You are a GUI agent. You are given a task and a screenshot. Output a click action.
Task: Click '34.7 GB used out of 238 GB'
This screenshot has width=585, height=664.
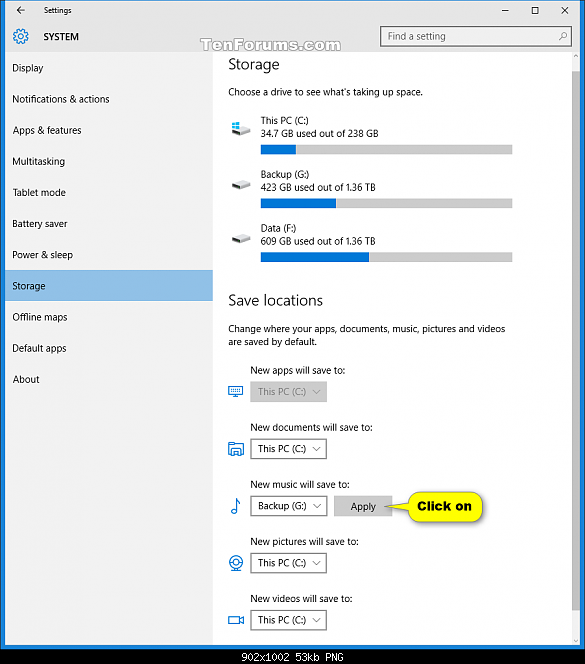coord(319,133)
